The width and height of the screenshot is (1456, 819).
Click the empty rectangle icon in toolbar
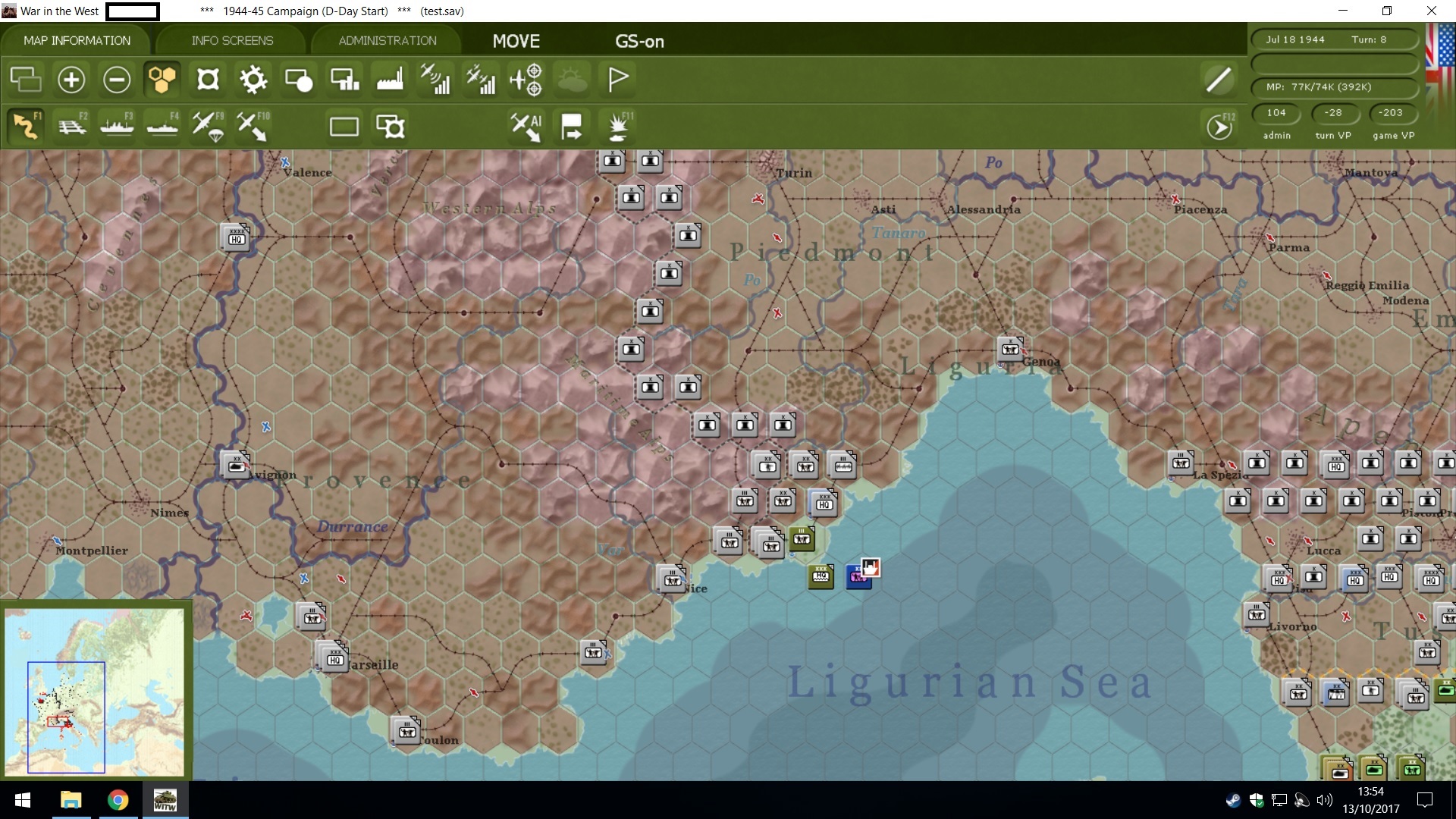tap(344, 126)
